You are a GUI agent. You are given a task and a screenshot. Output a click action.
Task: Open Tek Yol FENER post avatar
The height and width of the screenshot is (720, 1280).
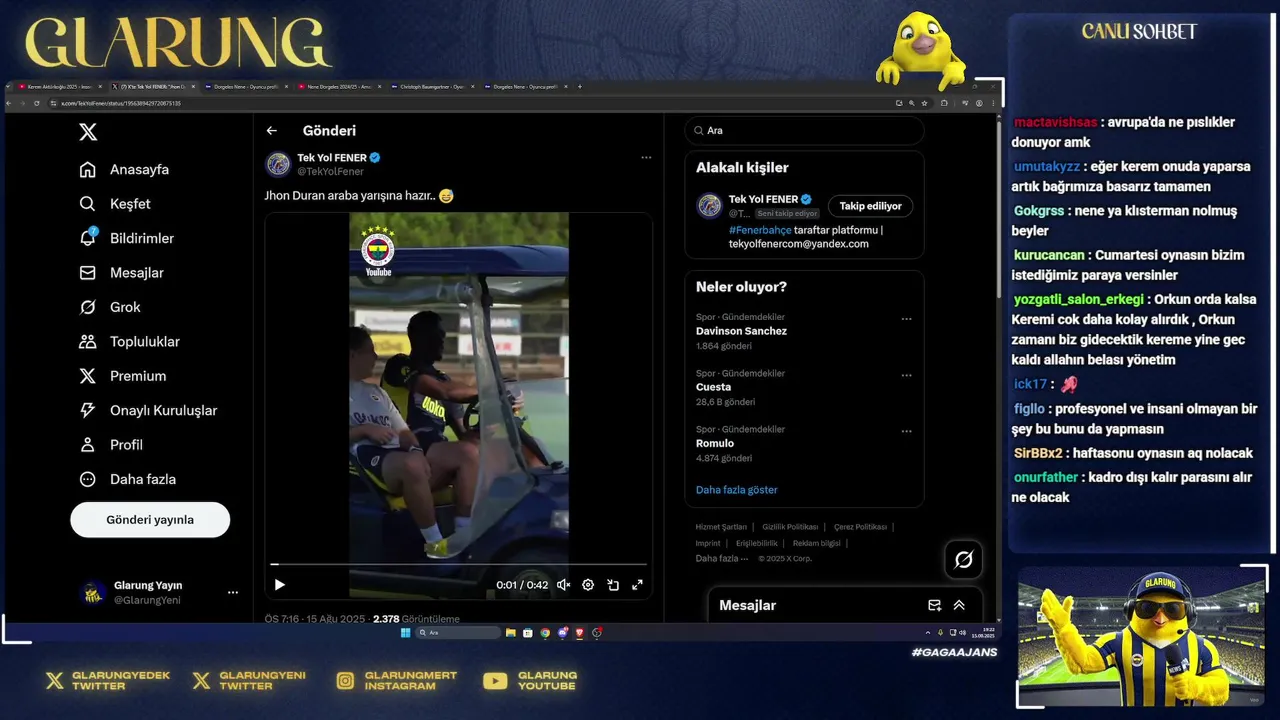point(278,164)
